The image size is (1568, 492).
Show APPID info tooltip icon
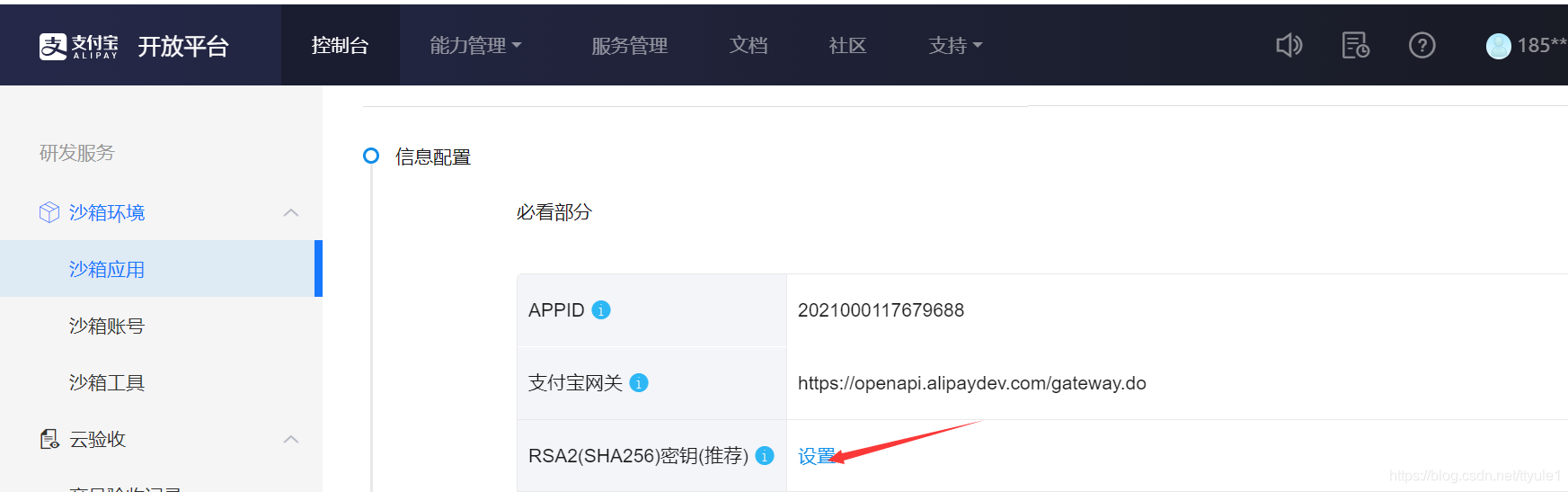[x=601, y=310]
